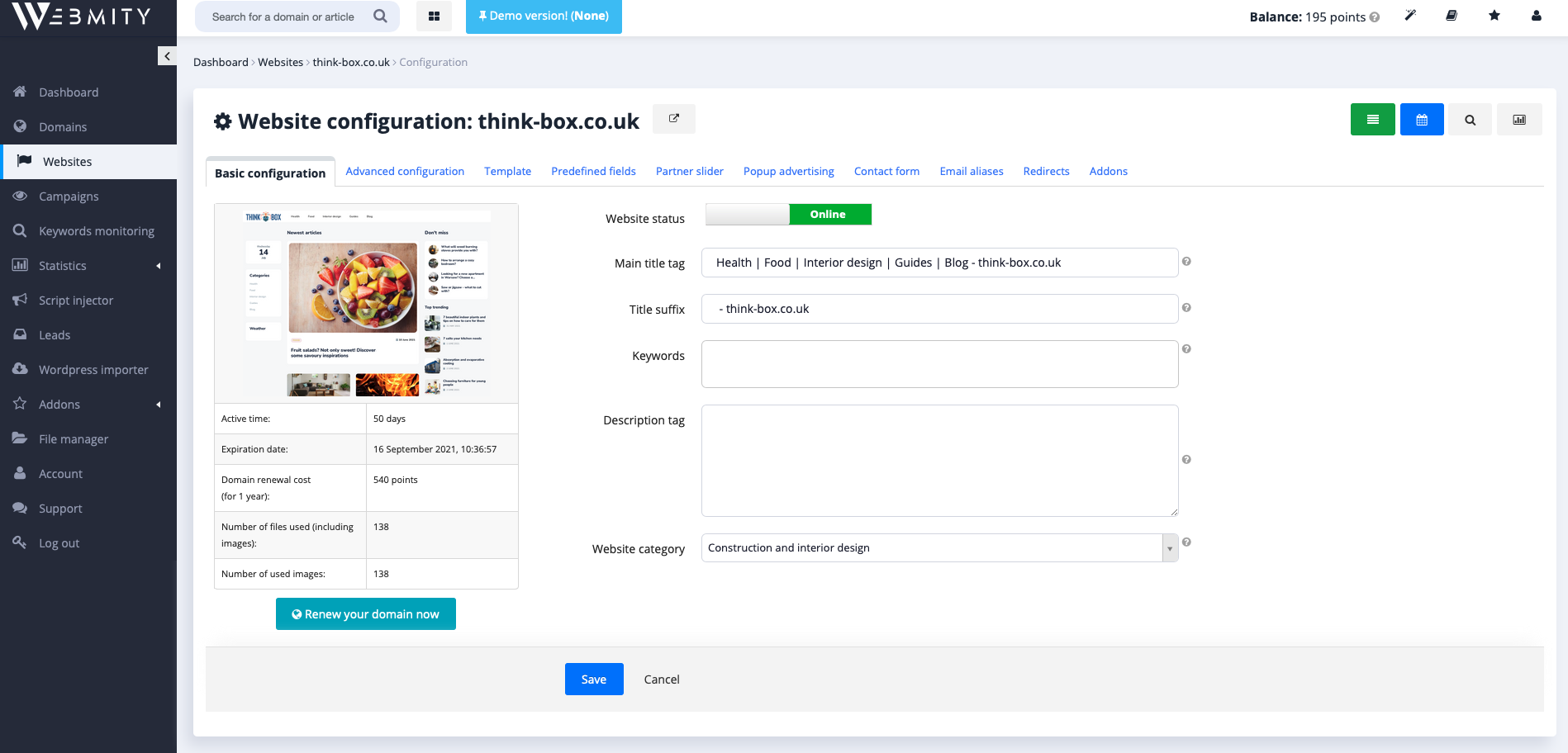Toggle Website status to offline
The width and height of the screenshot is (1568, 753).
[x=746, y=214]
